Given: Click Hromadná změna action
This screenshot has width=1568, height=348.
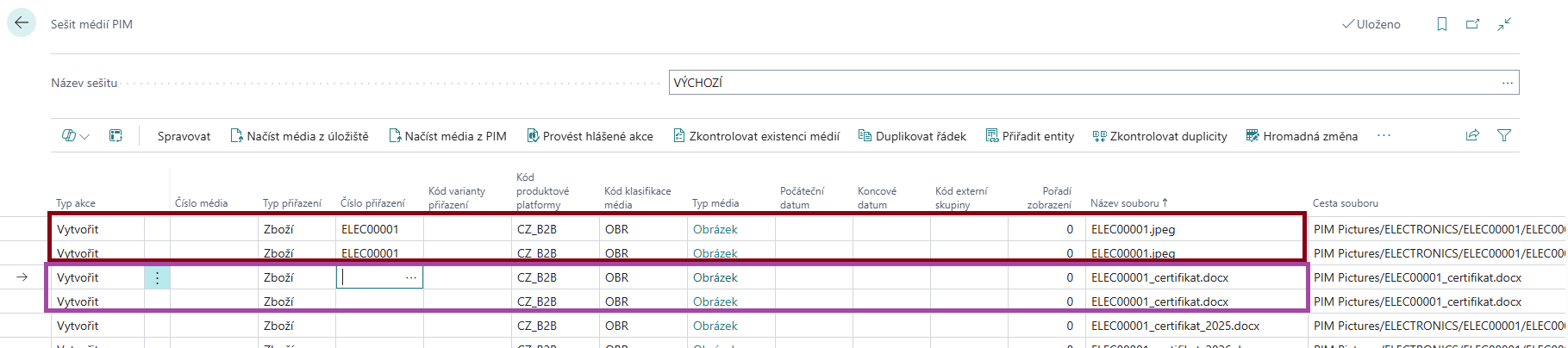Looking at the screenshot, I should 1302,136.
